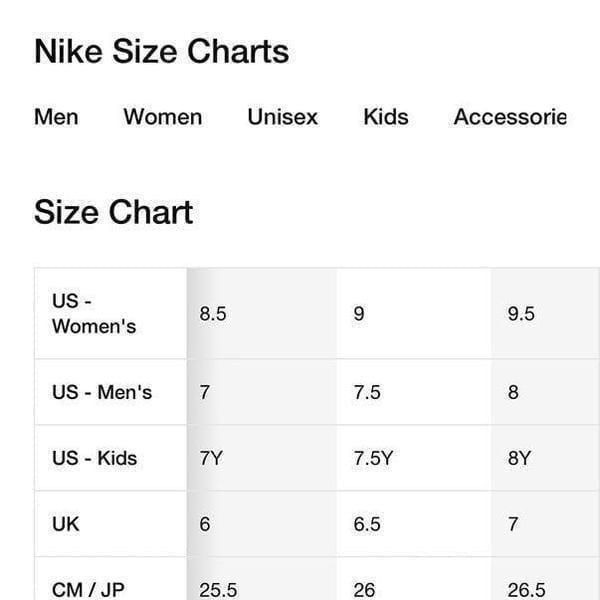Select the UK 6.5 size cell

point(414,524)
